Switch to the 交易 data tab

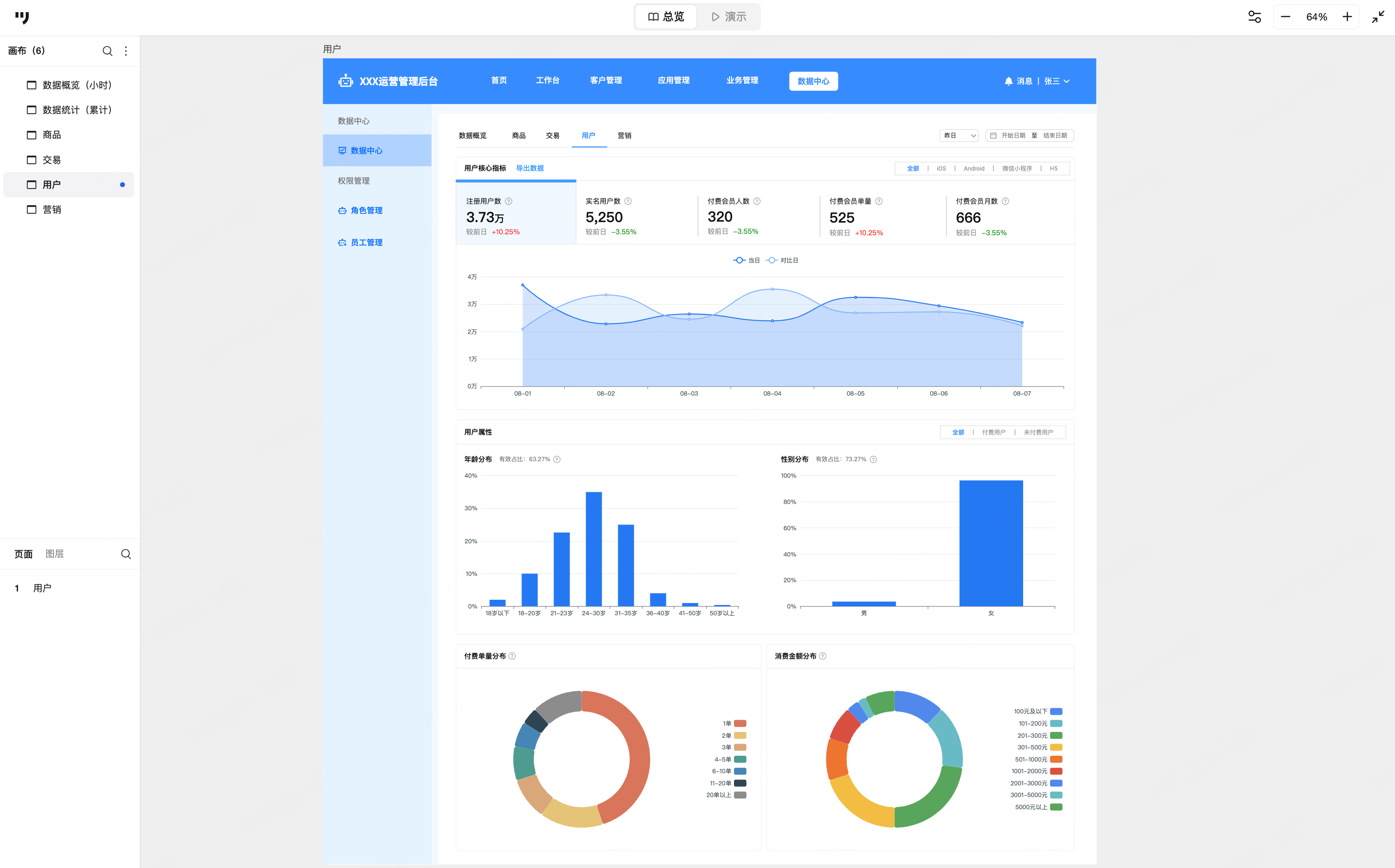(552, 136)
